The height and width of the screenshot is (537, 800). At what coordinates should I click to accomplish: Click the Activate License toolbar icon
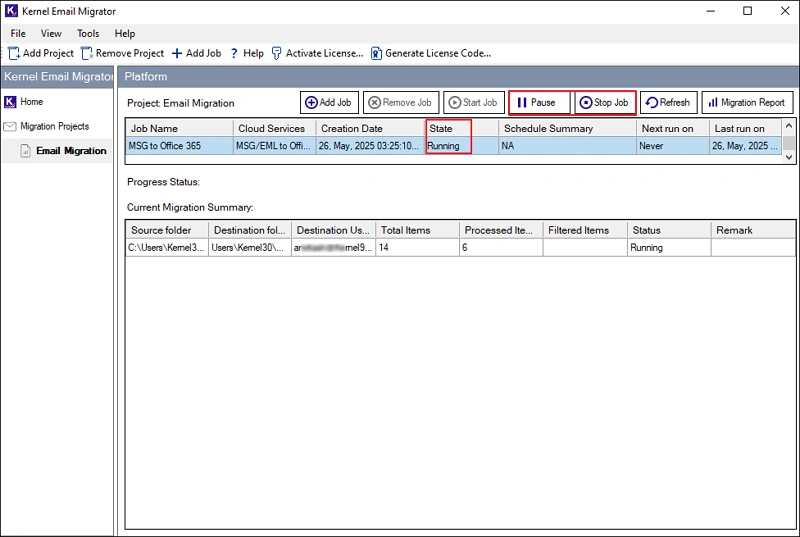tap(277, 53)
